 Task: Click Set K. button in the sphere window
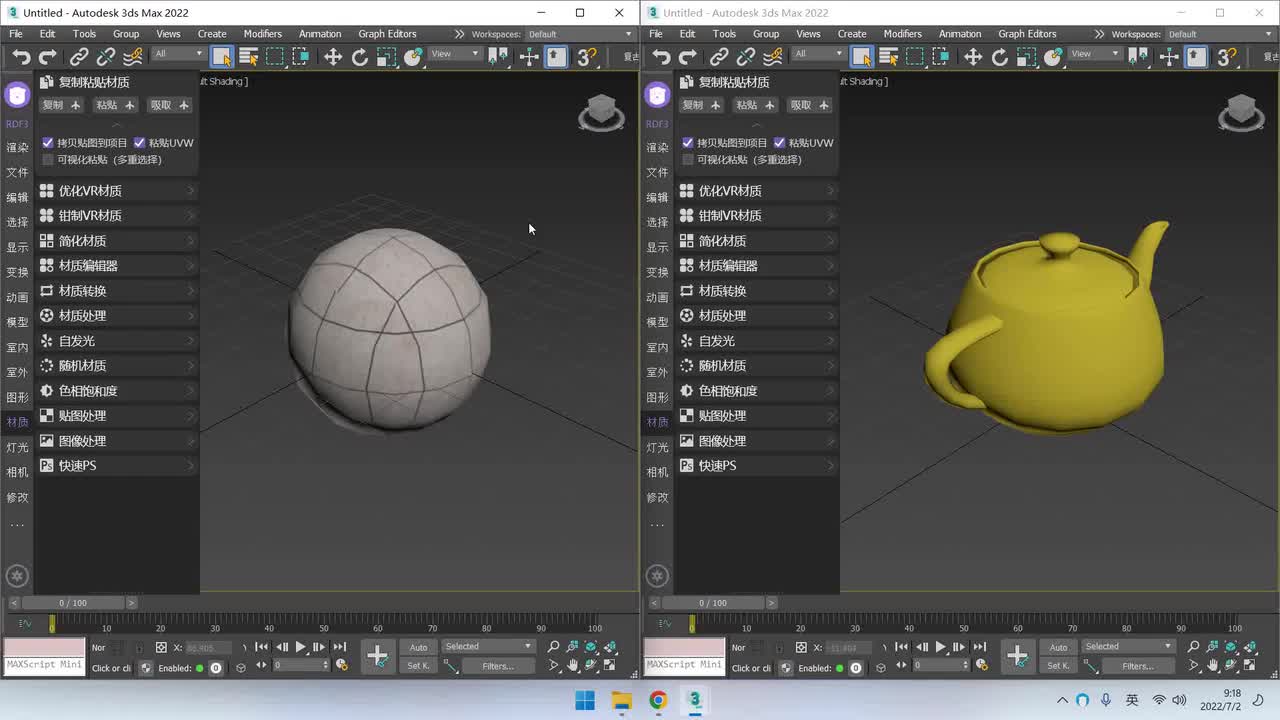tap(418, 666)
